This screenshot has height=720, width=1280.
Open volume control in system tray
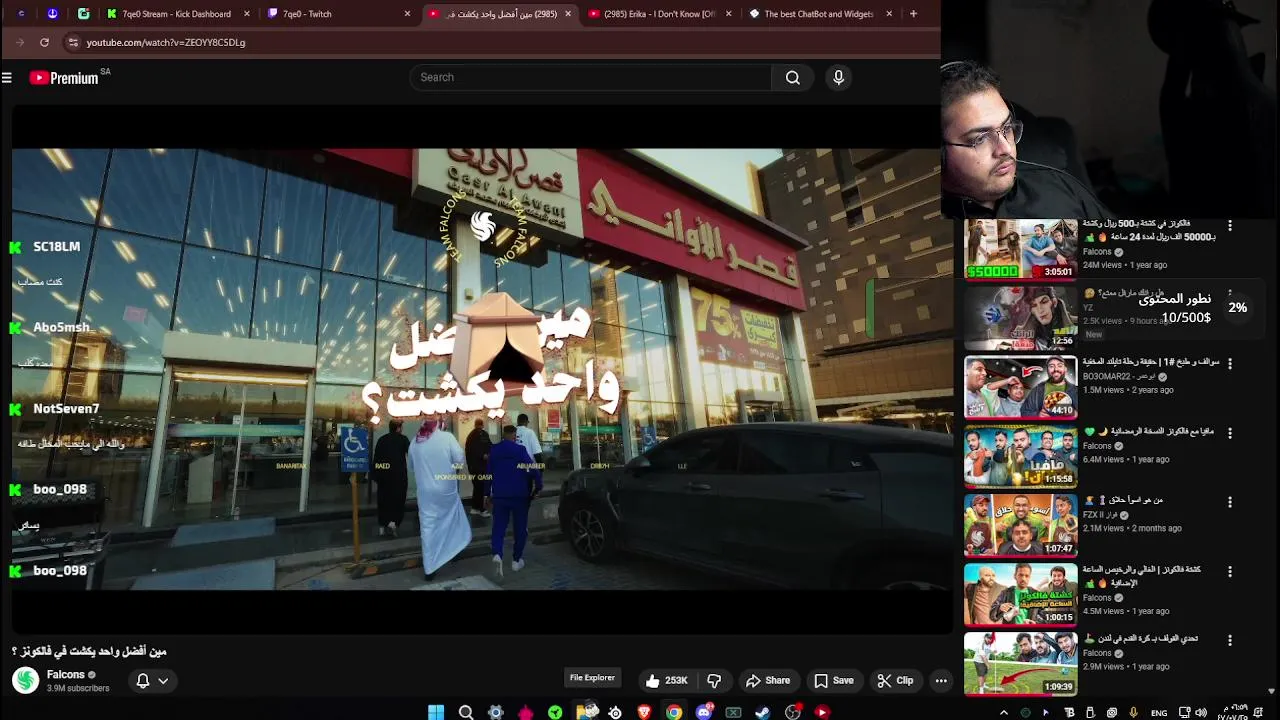[1201, 712]
